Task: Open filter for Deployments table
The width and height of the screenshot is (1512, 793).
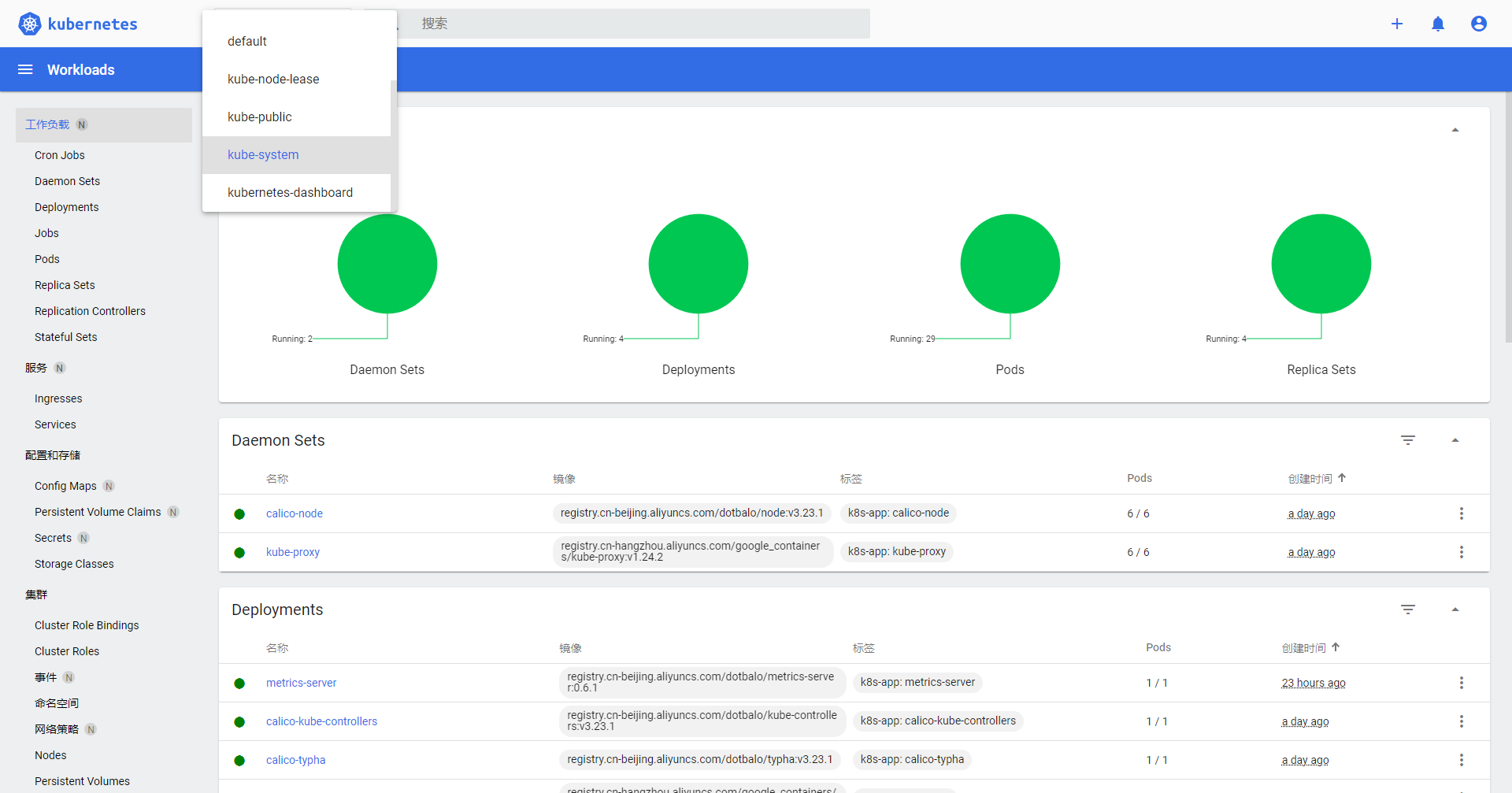Action: (1408, 610)
